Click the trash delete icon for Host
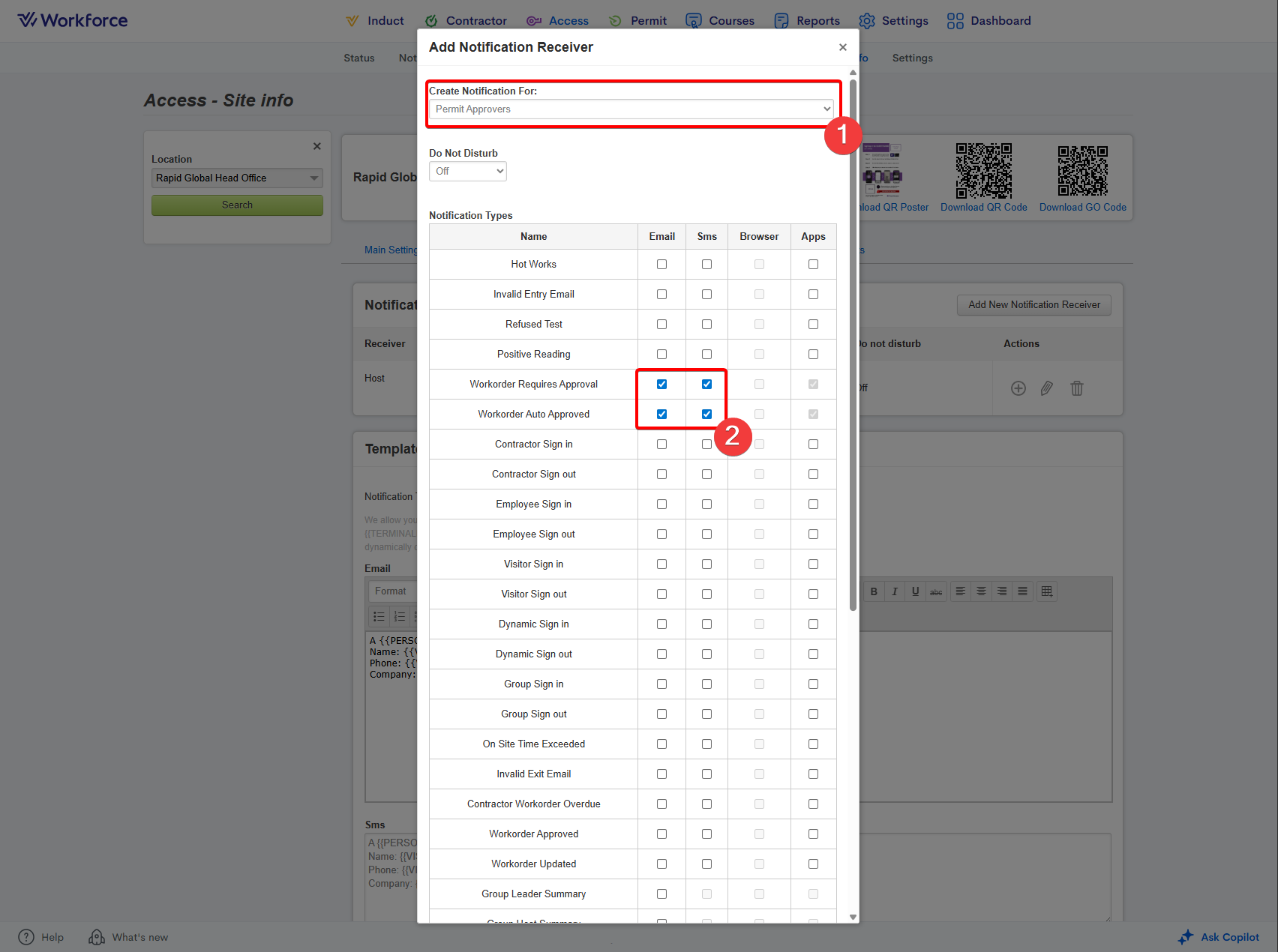Screen dimensions: 1278x952 coord(1076,388)
